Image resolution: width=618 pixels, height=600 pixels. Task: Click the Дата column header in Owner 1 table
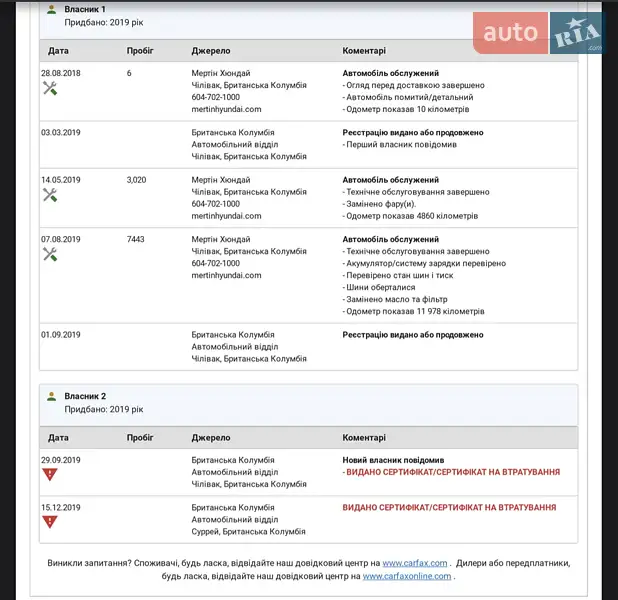tap(58, 50)
